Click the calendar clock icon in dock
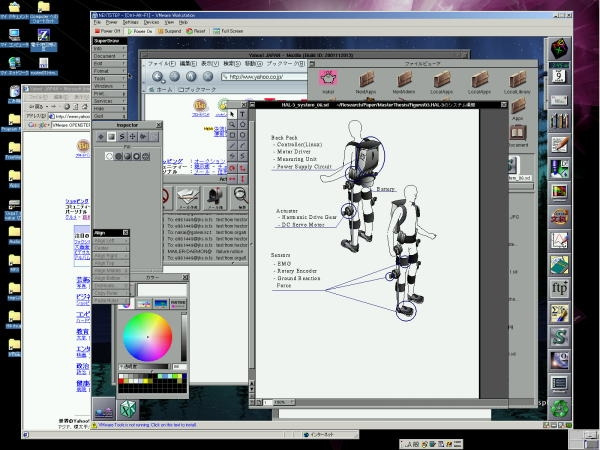The width and height of the screenshot is (600, 450). click(x=559, y=73)
